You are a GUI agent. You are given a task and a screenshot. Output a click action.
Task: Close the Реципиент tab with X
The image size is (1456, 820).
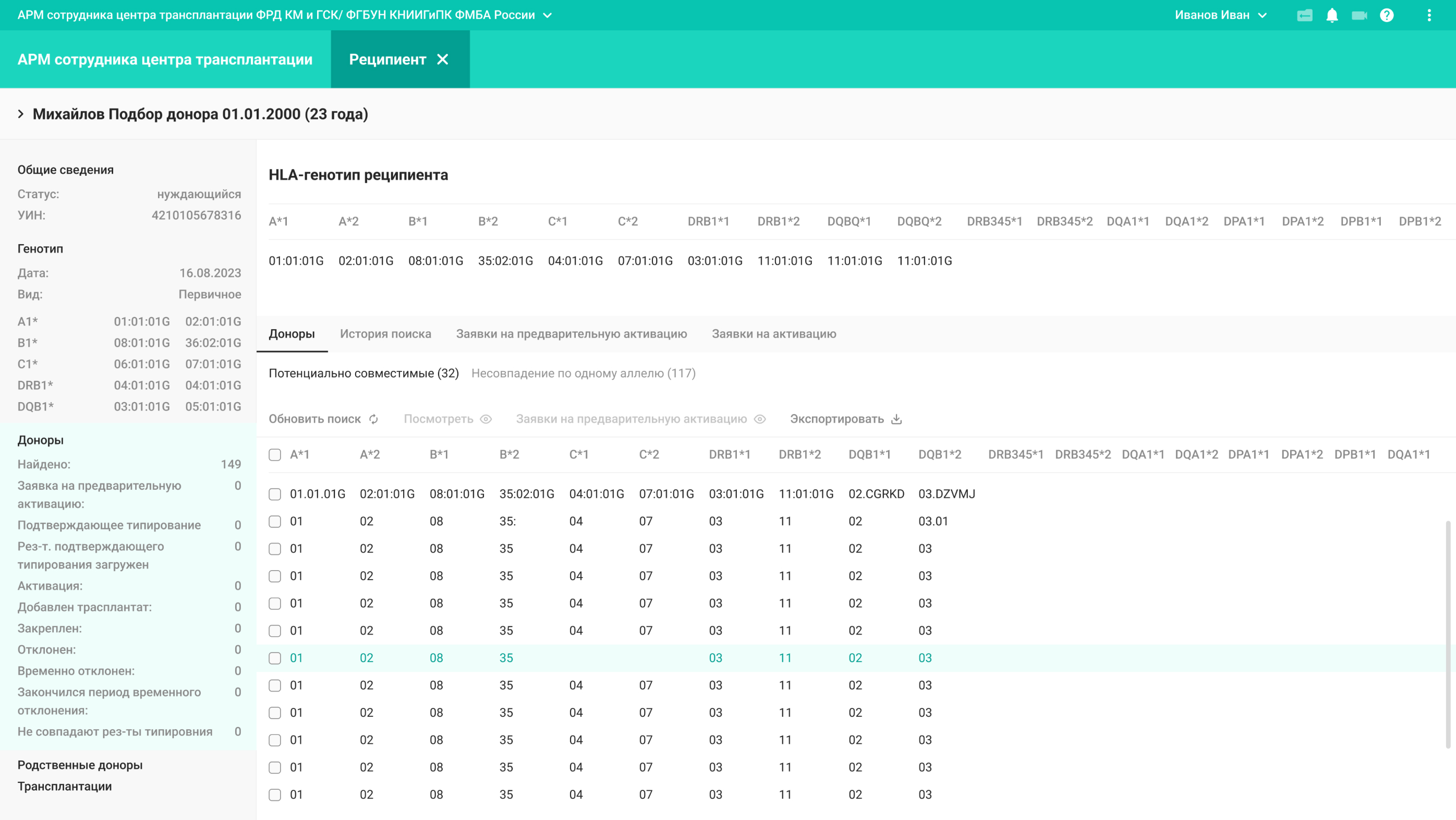click(x=443, y=59)
